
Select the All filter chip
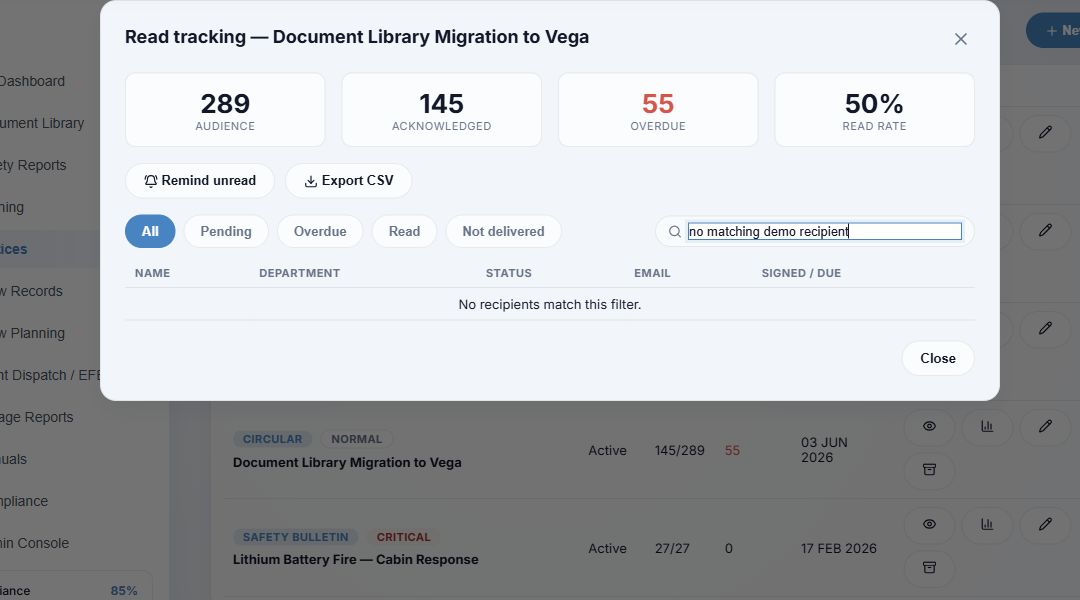(150, 231)
